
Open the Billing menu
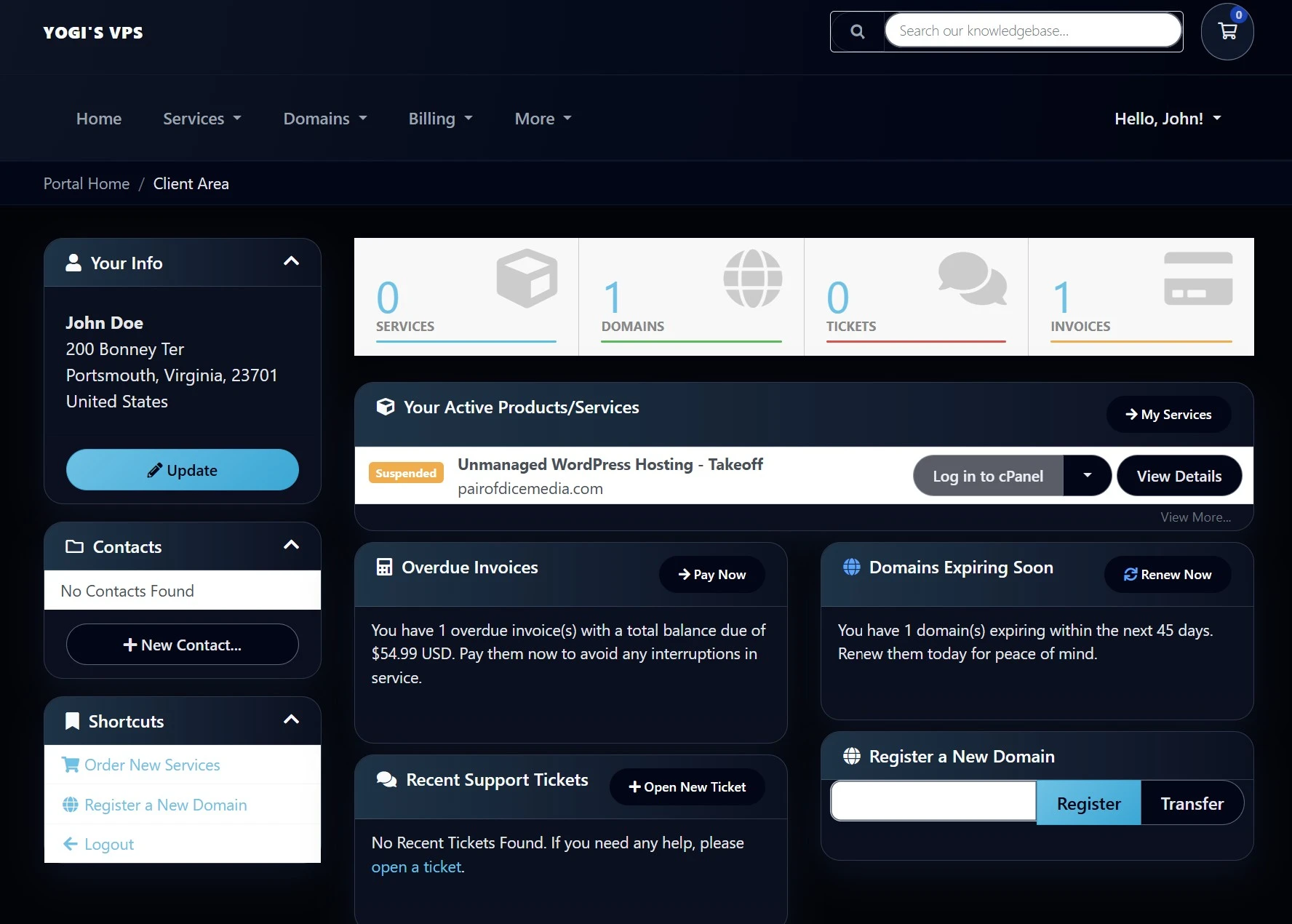pyautogui.click(x=440, y=119)
